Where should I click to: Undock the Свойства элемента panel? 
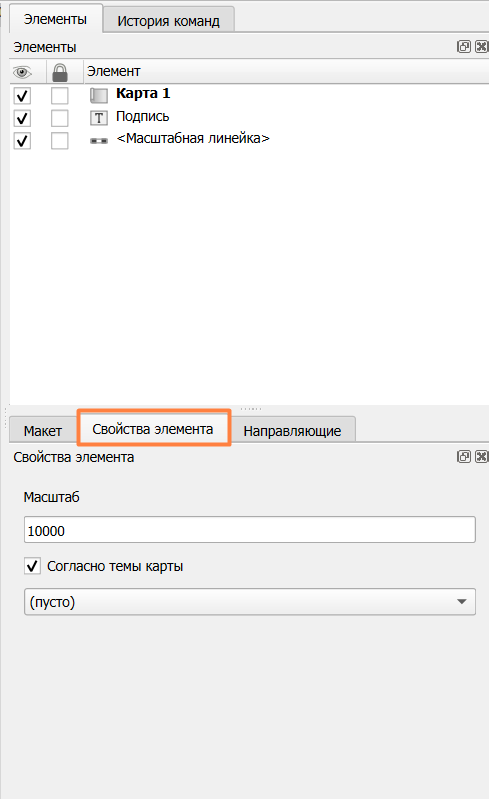coord(464,457)
